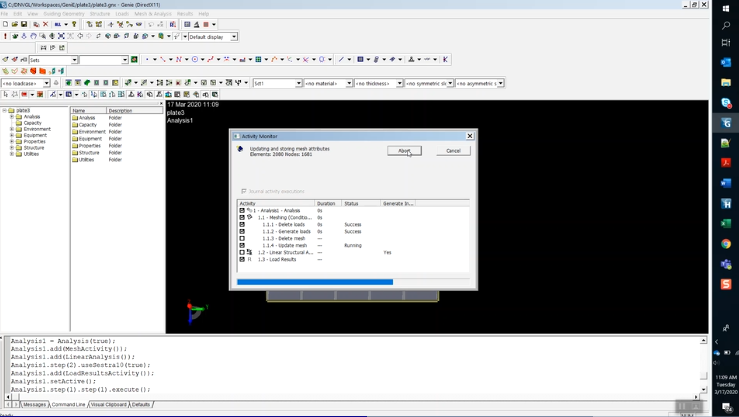This screenshot has width=739, height=417.
Task: Open Adobe Acrobat from the taskbar
Action: (x=726, y=163)
